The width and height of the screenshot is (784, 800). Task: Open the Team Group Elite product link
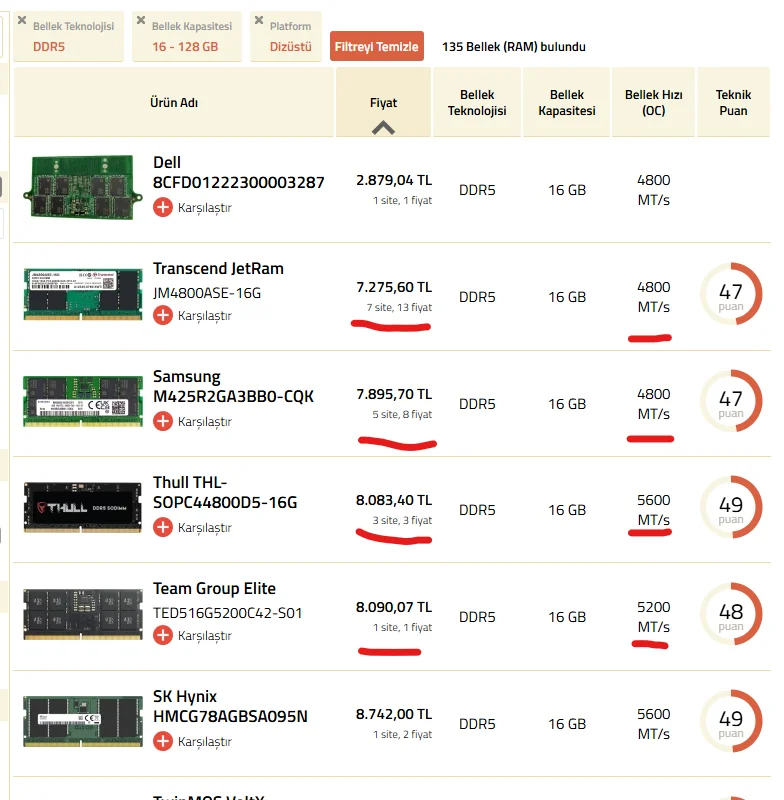[214, 588]
